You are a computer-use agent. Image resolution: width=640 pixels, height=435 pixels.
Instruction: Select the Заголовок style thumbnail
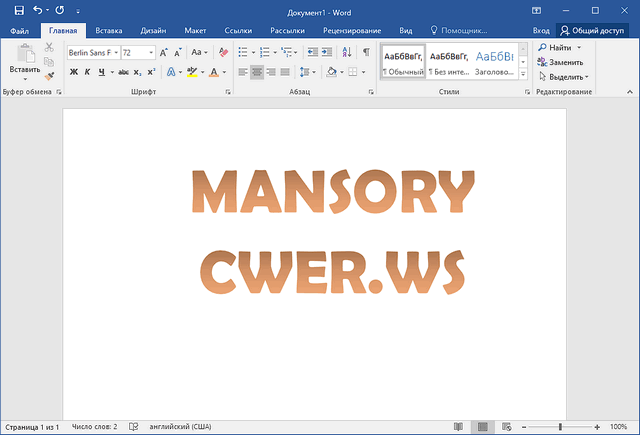[496, 62]
